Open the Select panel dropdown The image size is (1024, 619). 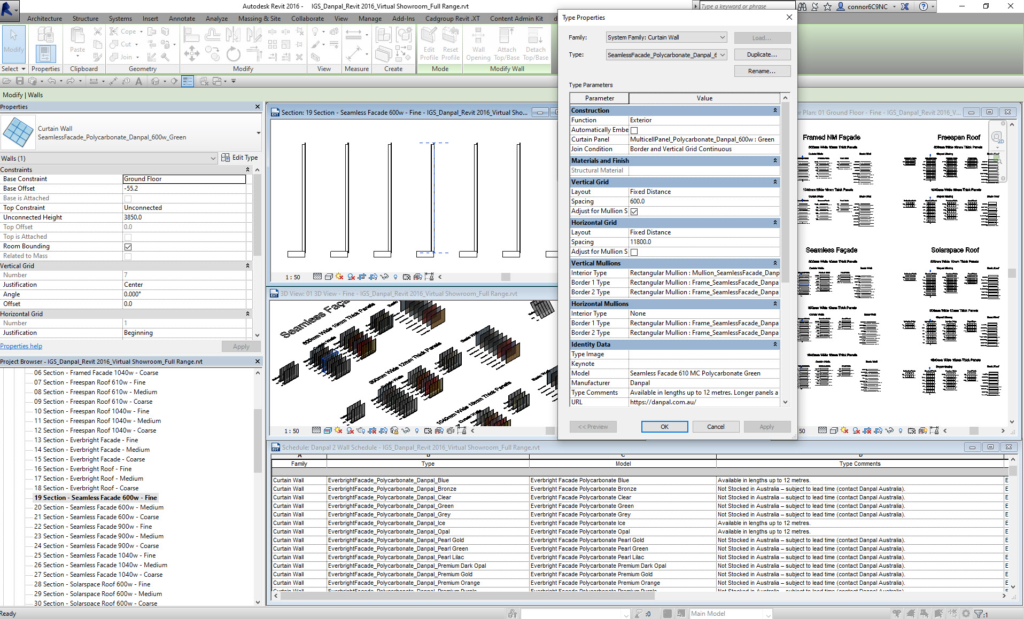coord(13,69)
